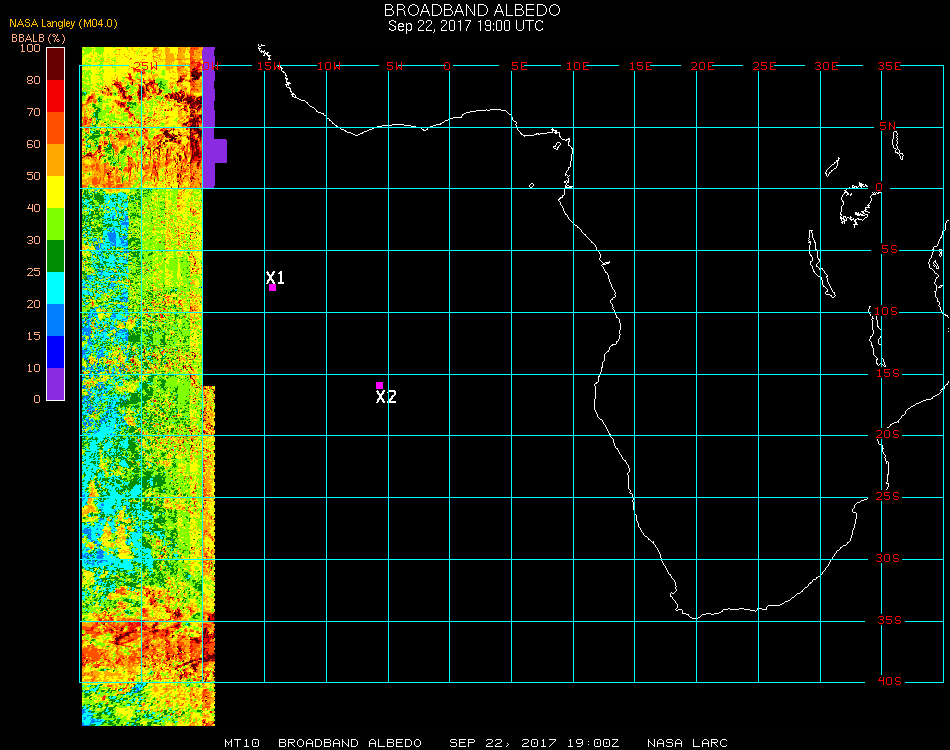Click the 10S latitude label on right
This screenshot has height=750, width=950.
[889, 311]
